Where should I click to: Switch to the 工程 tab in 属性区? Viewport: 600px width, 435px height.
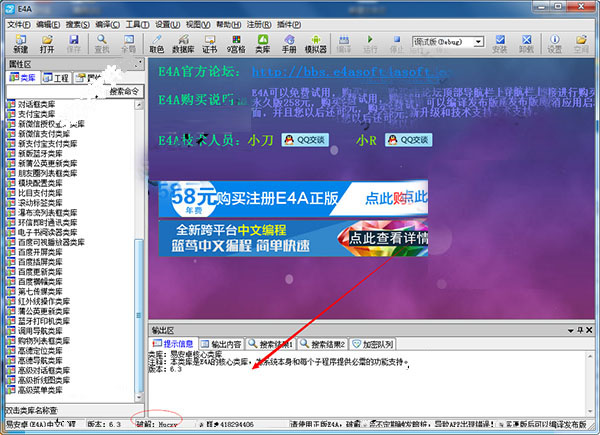(56, 78)
